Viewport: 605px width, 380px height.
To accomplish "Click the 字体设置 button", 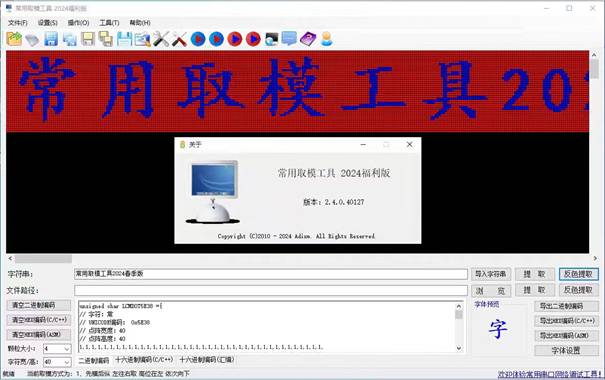I will tap(566, 351).
